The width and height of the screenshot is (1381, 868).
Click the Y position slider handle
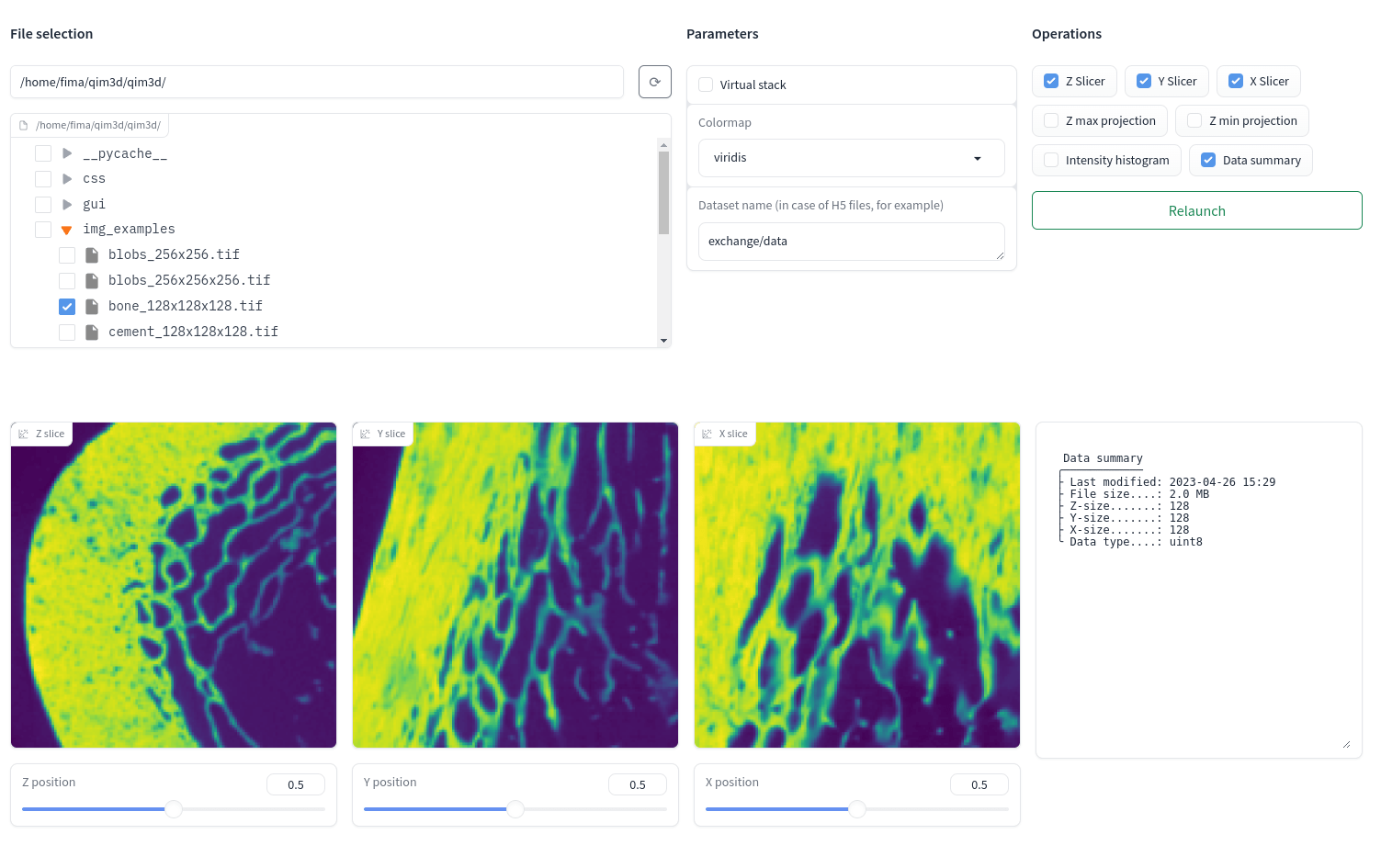pos(515,809)
